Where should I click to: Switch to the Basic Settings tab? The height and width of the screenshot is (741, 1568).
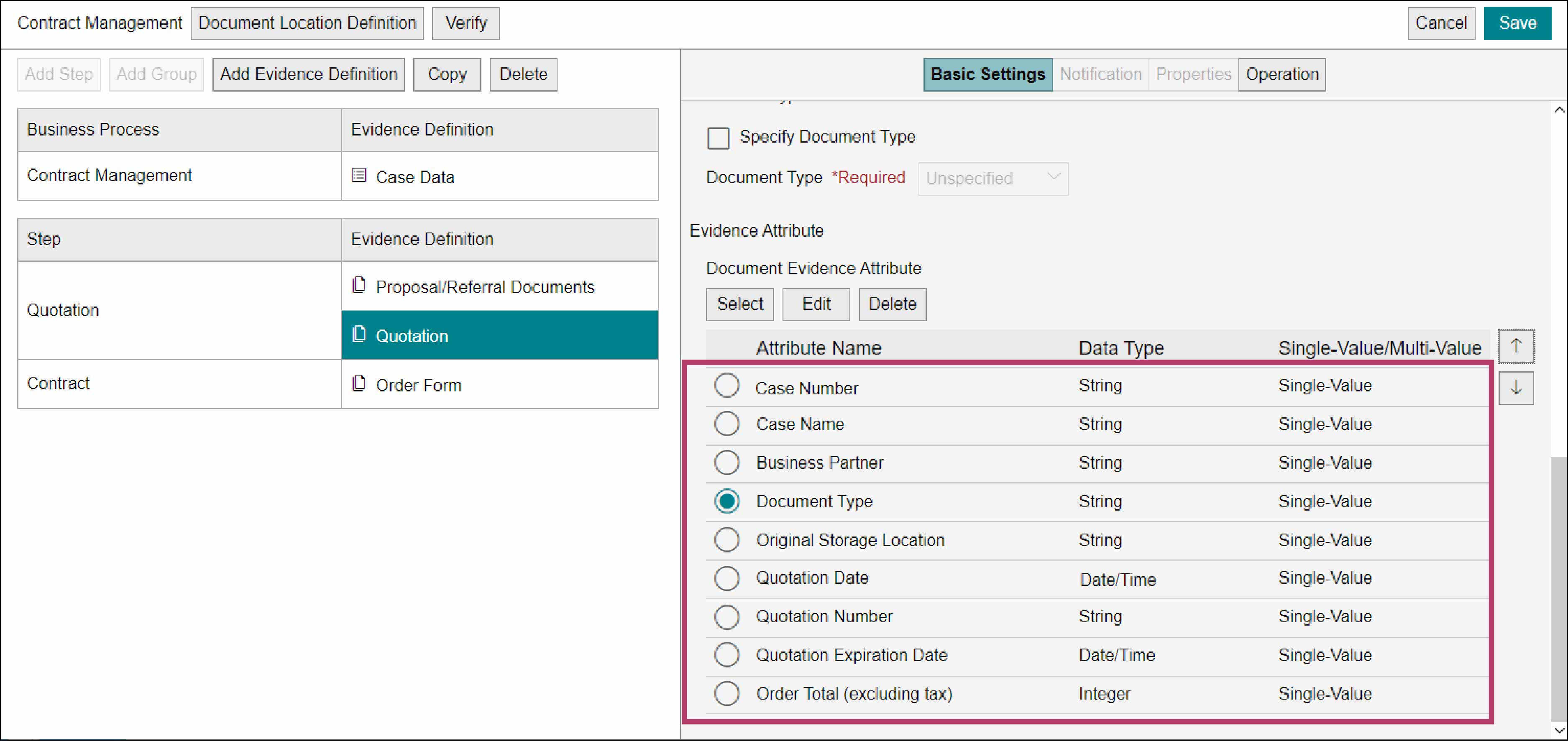[987, 75]
